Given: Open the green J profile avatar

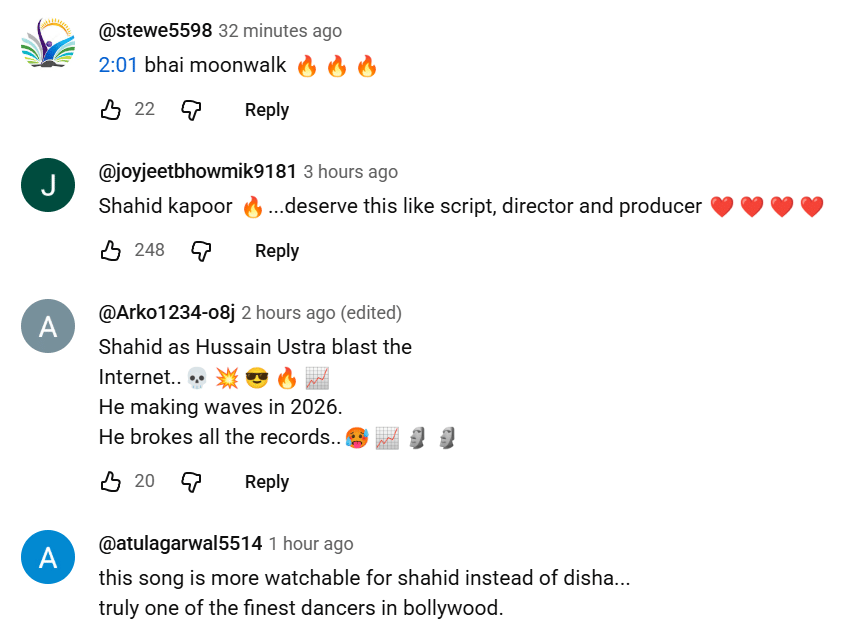Looking at the screenshot, I should coord(48,185).
